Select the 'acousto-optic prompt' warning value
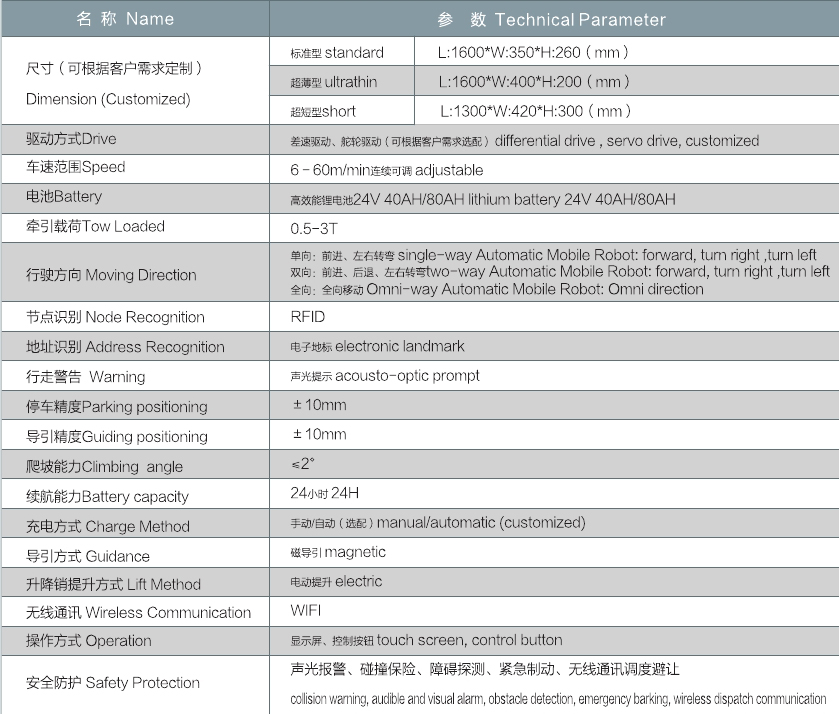This screenshot has height=714, width=839. [385, 376]
